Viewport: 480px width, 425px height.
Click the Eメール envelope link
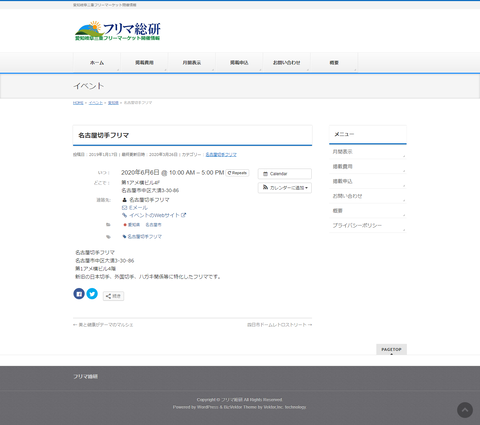pyautogui.click(x=135, y=208)
